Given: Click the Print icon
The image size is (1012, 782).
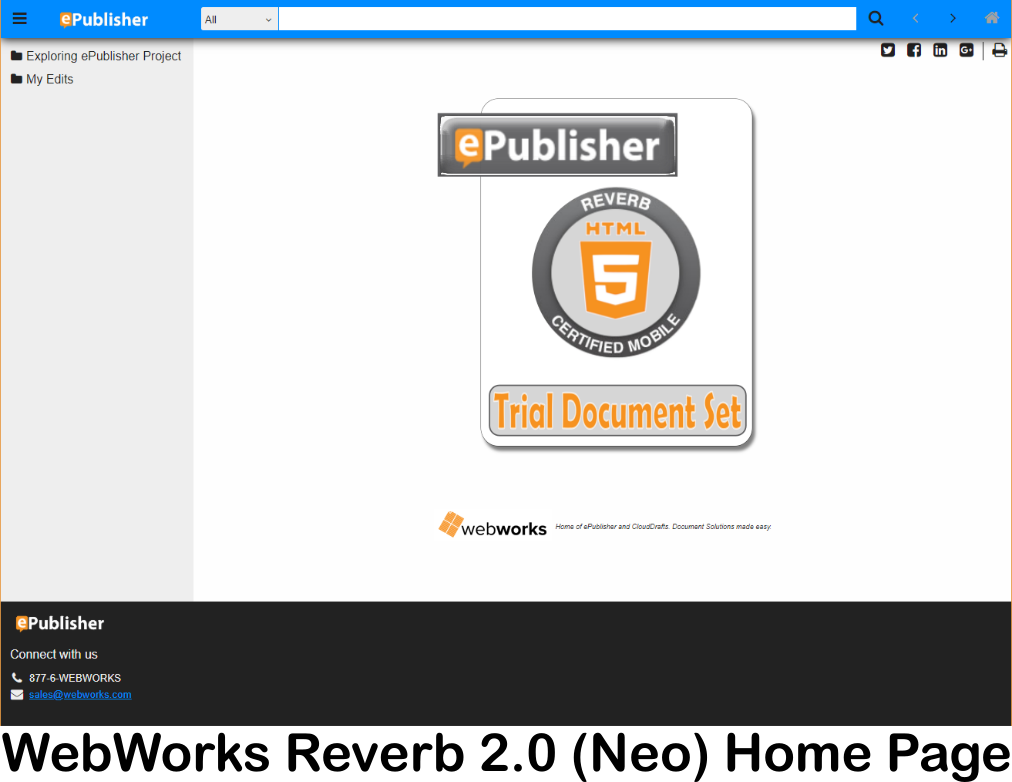Looking at the screenshot, I should click(999, 50).
